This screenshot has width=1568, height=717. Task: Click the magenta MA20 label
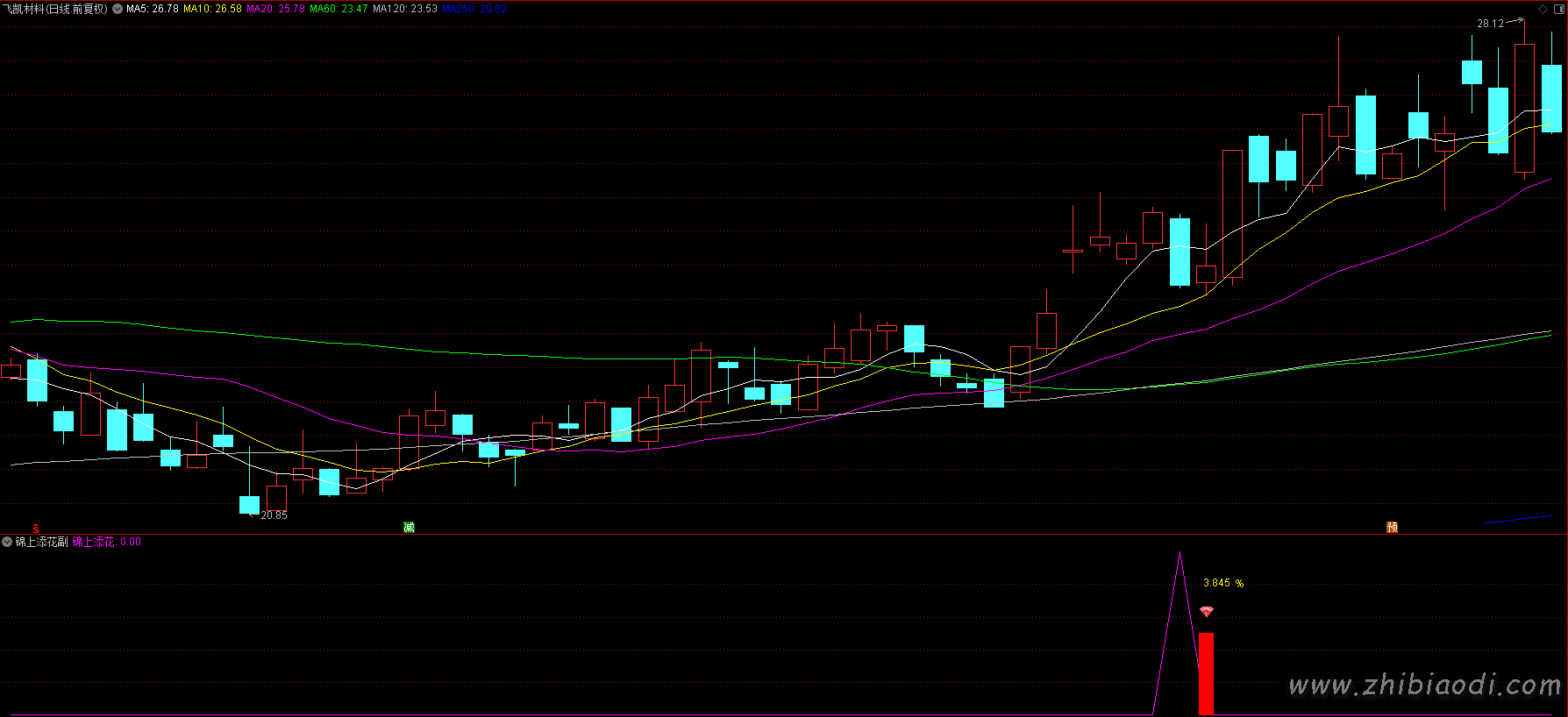(x=275, y=9)
